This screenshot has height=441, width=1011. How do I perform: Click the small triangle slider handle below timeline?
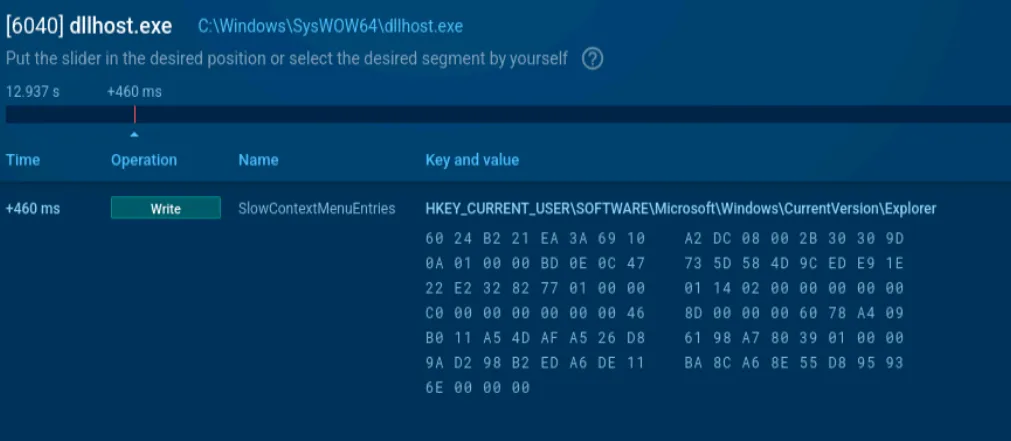(x=134, y=135)
